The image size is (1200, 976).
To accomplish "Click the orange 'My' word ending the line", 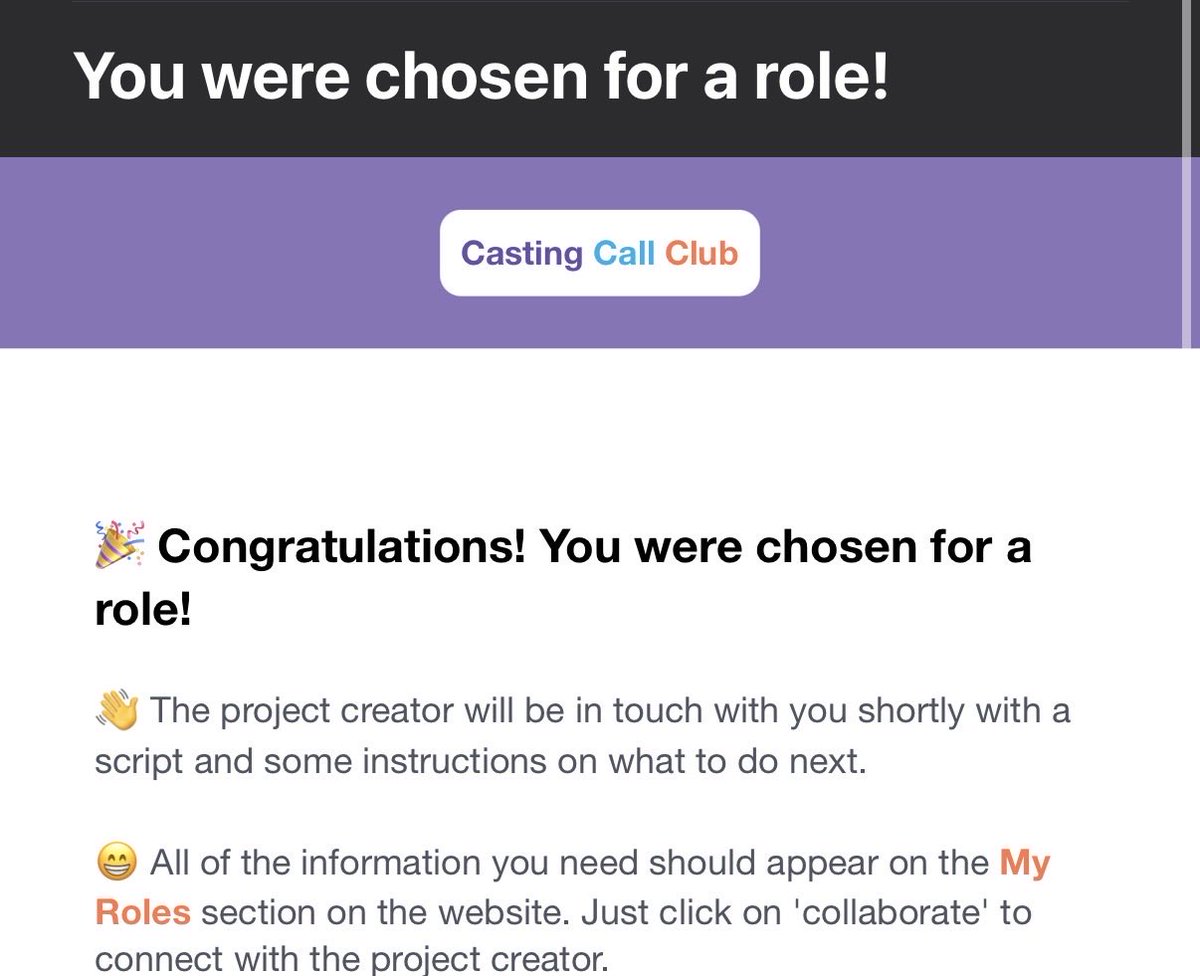I will coord(1025,863).
